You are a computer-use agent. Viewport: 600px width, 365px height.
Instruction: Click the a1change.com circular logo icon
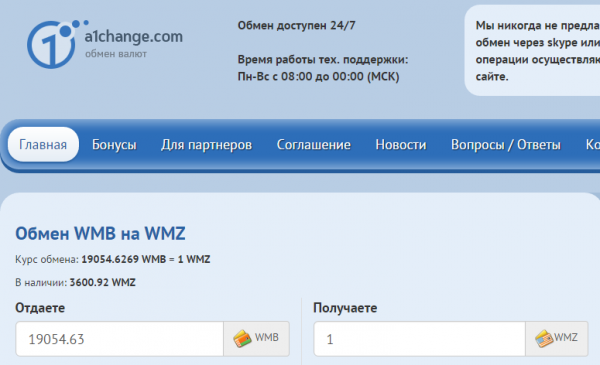click(57, 44)
